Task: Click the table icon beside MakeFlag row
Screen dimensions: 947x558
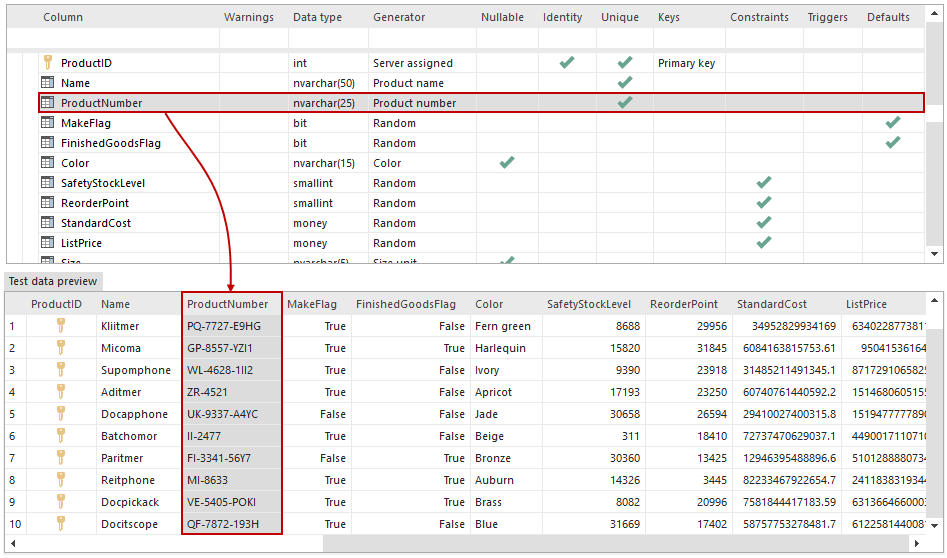Action: click(x=47, y=123)
